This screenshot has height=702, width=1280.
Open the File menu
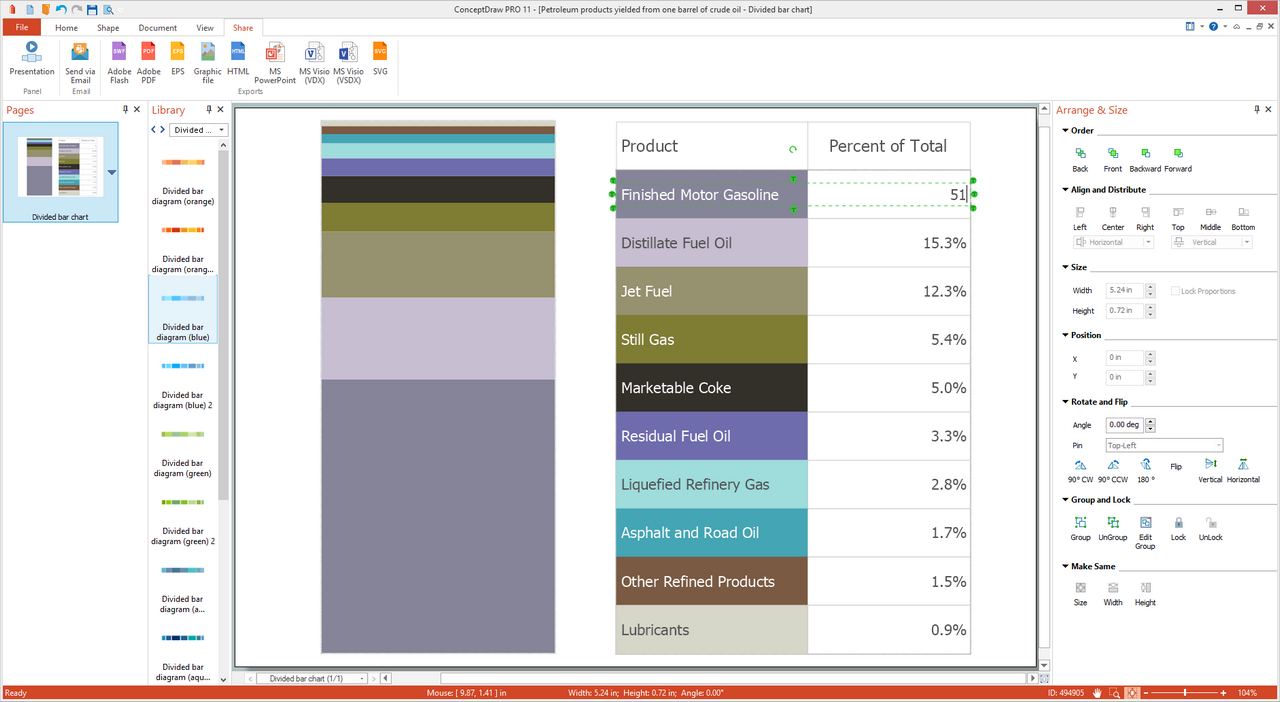coord(21,28)
